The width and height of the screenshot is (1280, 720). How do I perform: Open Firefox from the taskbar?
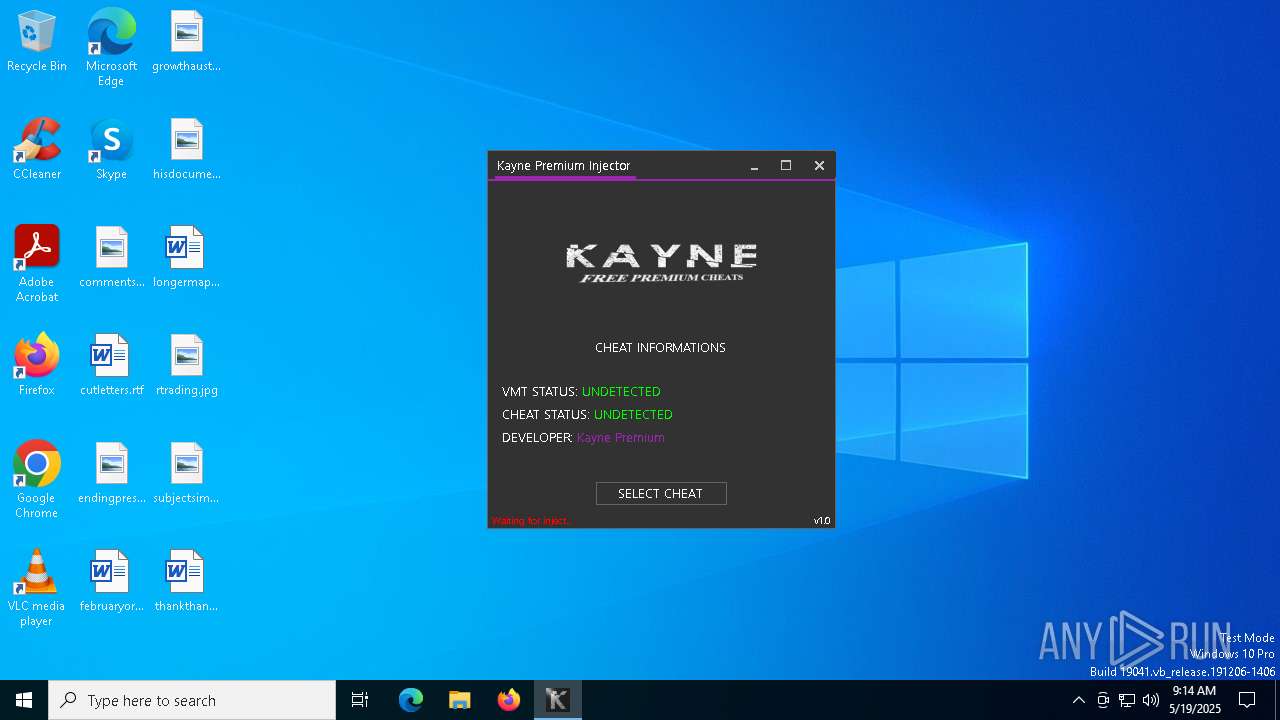(509, 700)
